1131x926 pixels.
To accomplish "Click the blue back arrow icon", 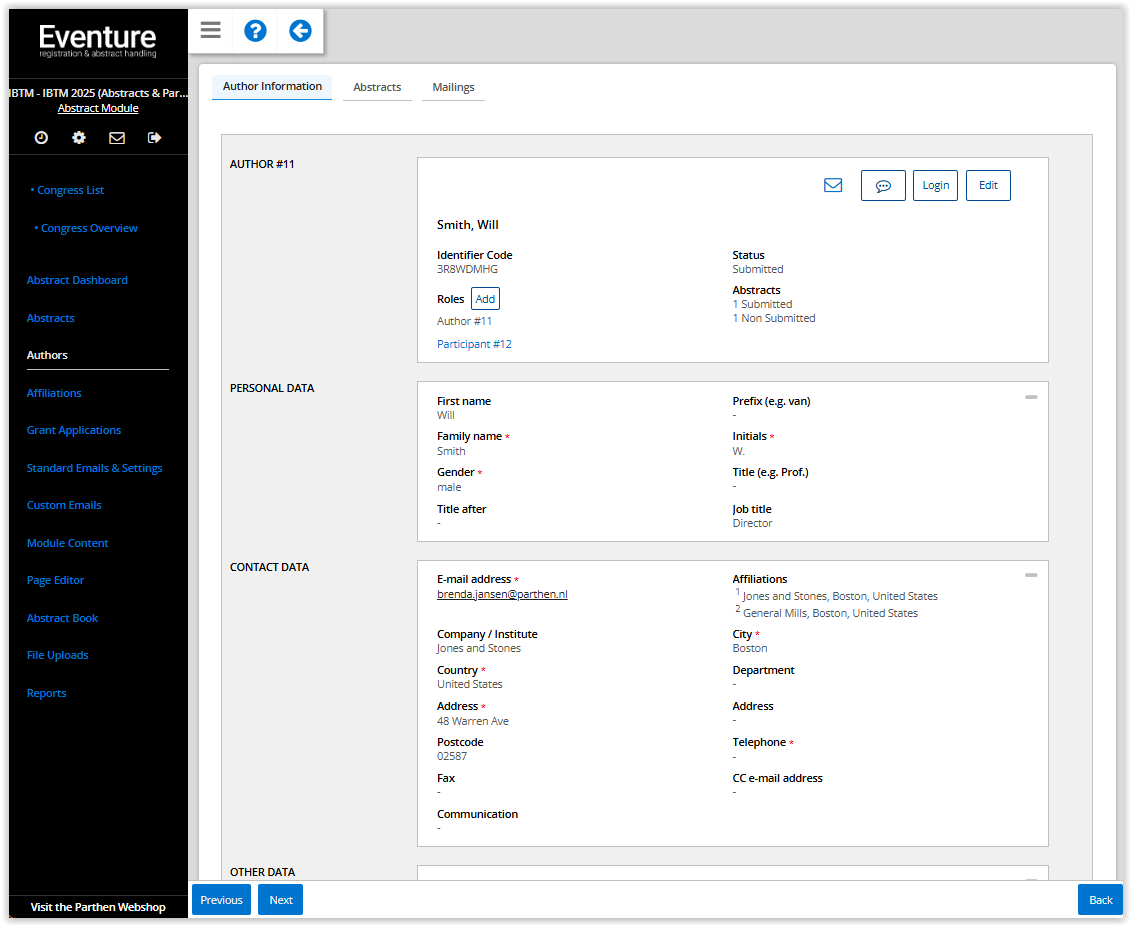I will click(300, 30).
